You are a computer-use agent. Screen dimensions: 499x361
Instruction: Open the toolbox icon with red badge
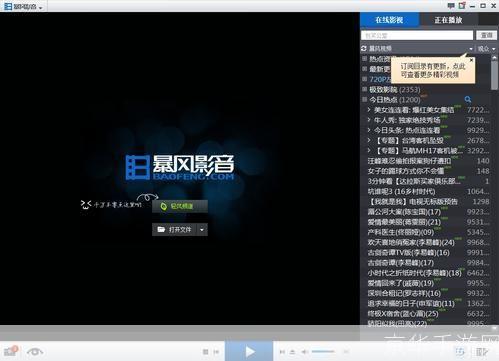[10, 351]
